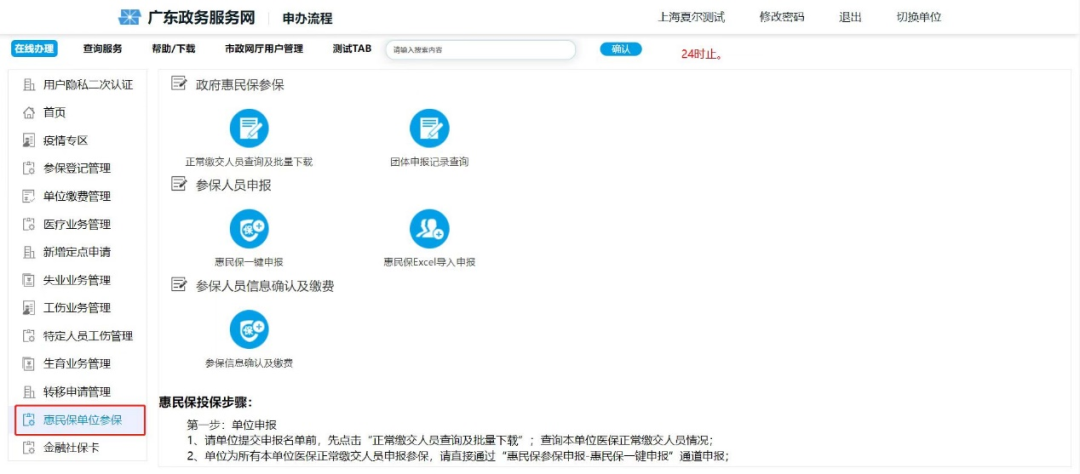
Task: Open the 帮助/下载 tab
Action: click(173, 49)
